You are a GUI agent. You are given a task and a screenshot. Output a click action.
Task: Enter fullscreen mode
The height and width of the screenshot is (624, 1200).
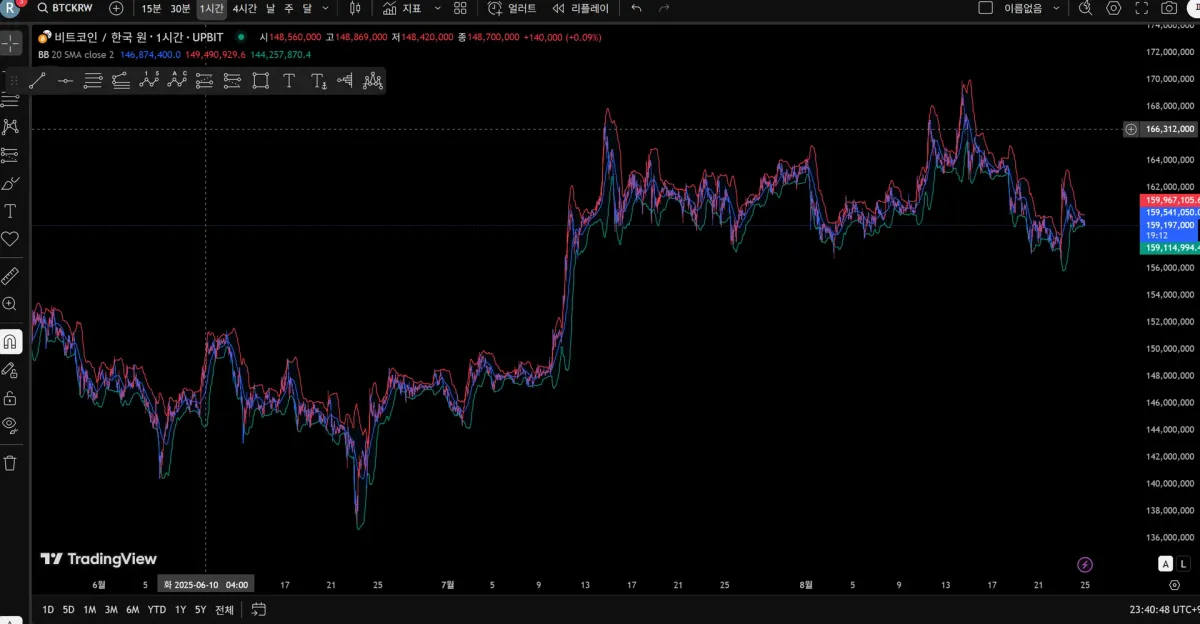(1142, 8)
